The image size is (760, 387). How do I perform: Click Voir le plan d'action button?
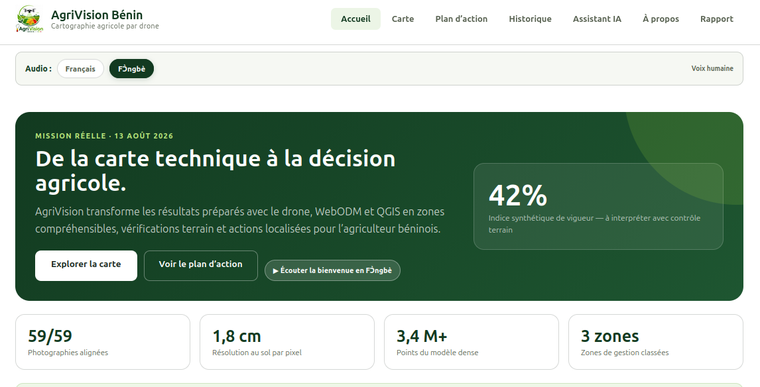pos(201,265)
